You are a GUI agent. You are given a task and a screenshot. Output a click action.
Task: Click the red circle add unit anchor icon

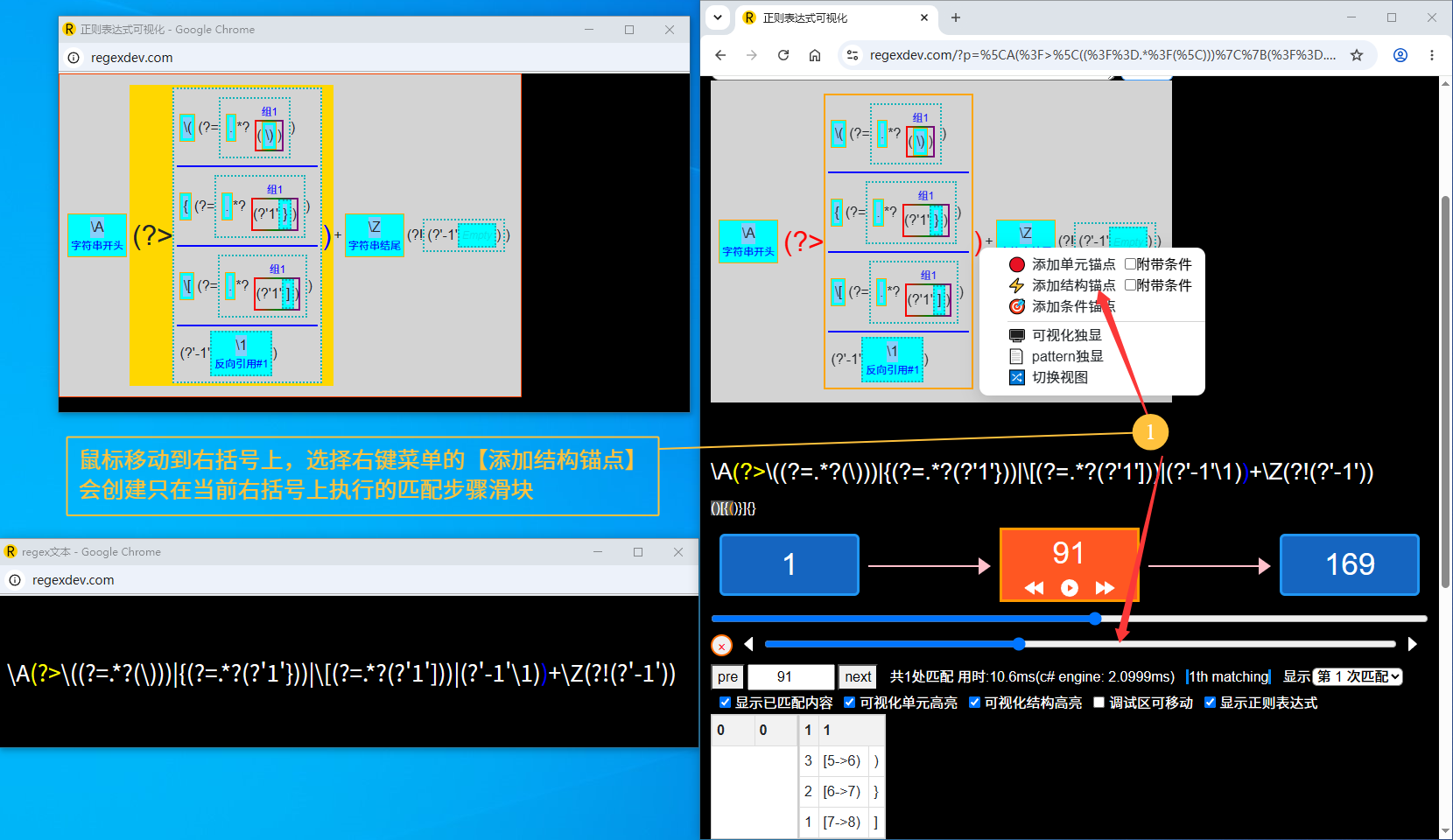tap(1017, 264)
